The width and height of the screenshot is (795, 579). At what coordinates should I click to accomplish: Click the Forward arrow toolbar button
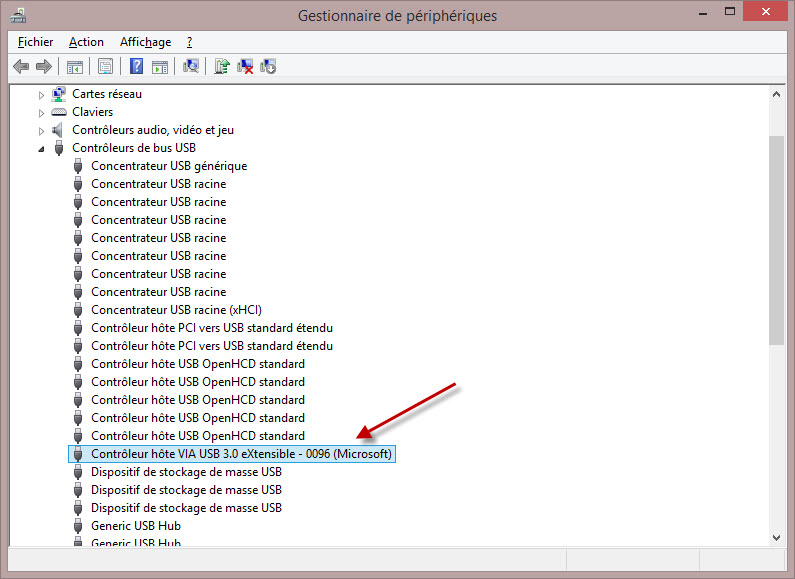click(43, 67)
